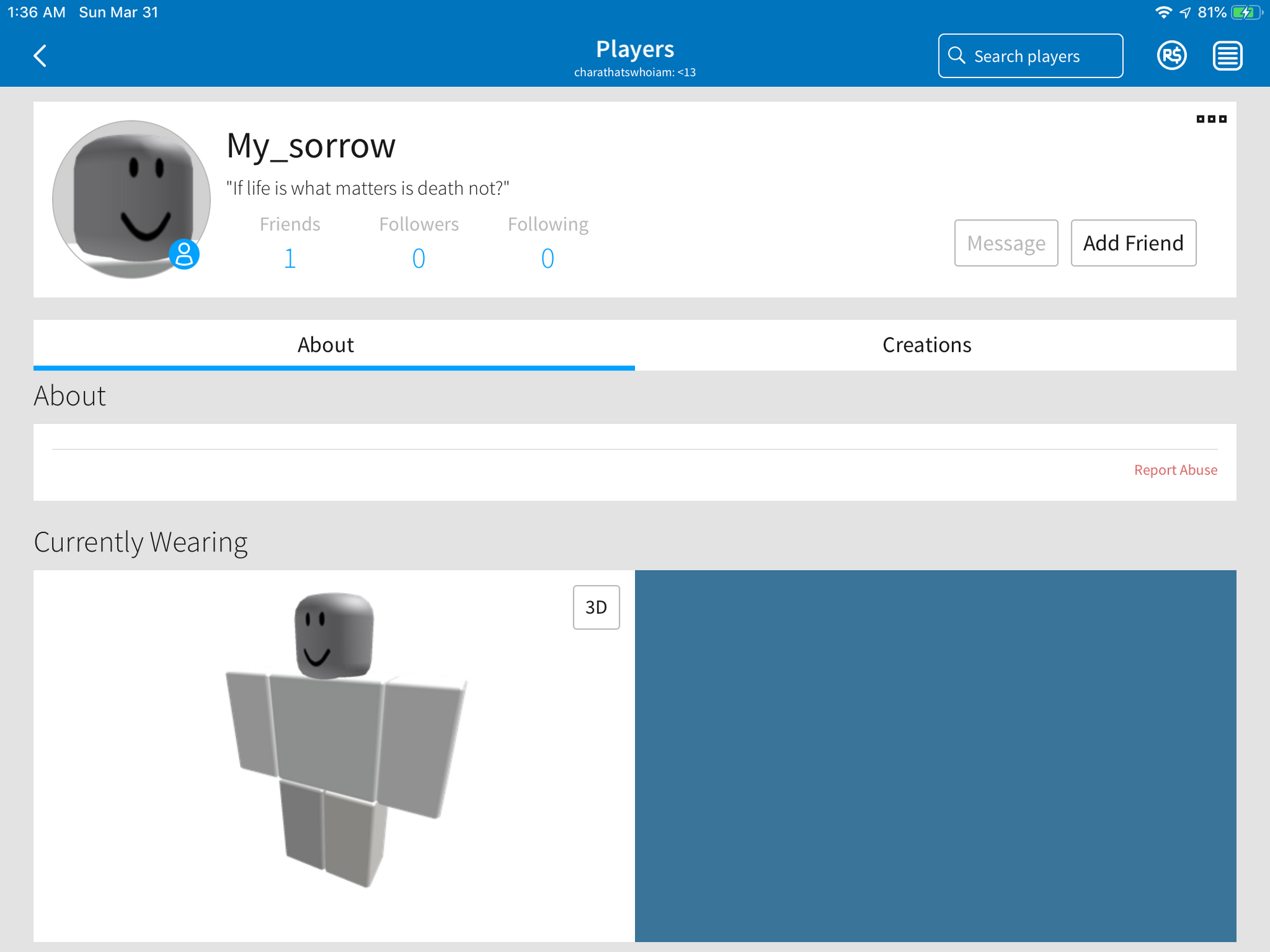Open the search players field
The height and width of the screenshot is (952, 1270).
1029,55
